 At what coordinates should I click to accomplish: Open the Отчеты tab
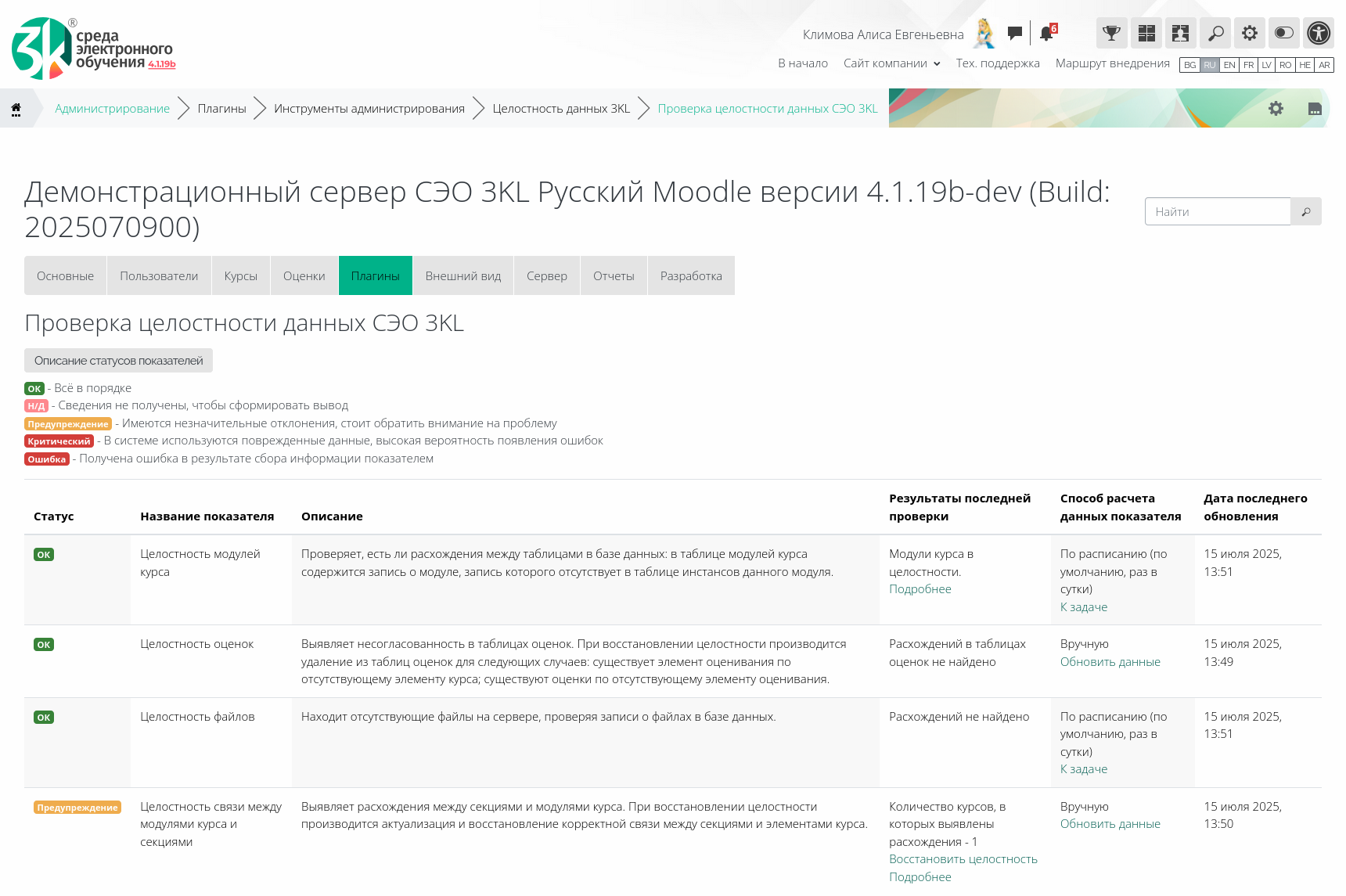pos(614,276)
